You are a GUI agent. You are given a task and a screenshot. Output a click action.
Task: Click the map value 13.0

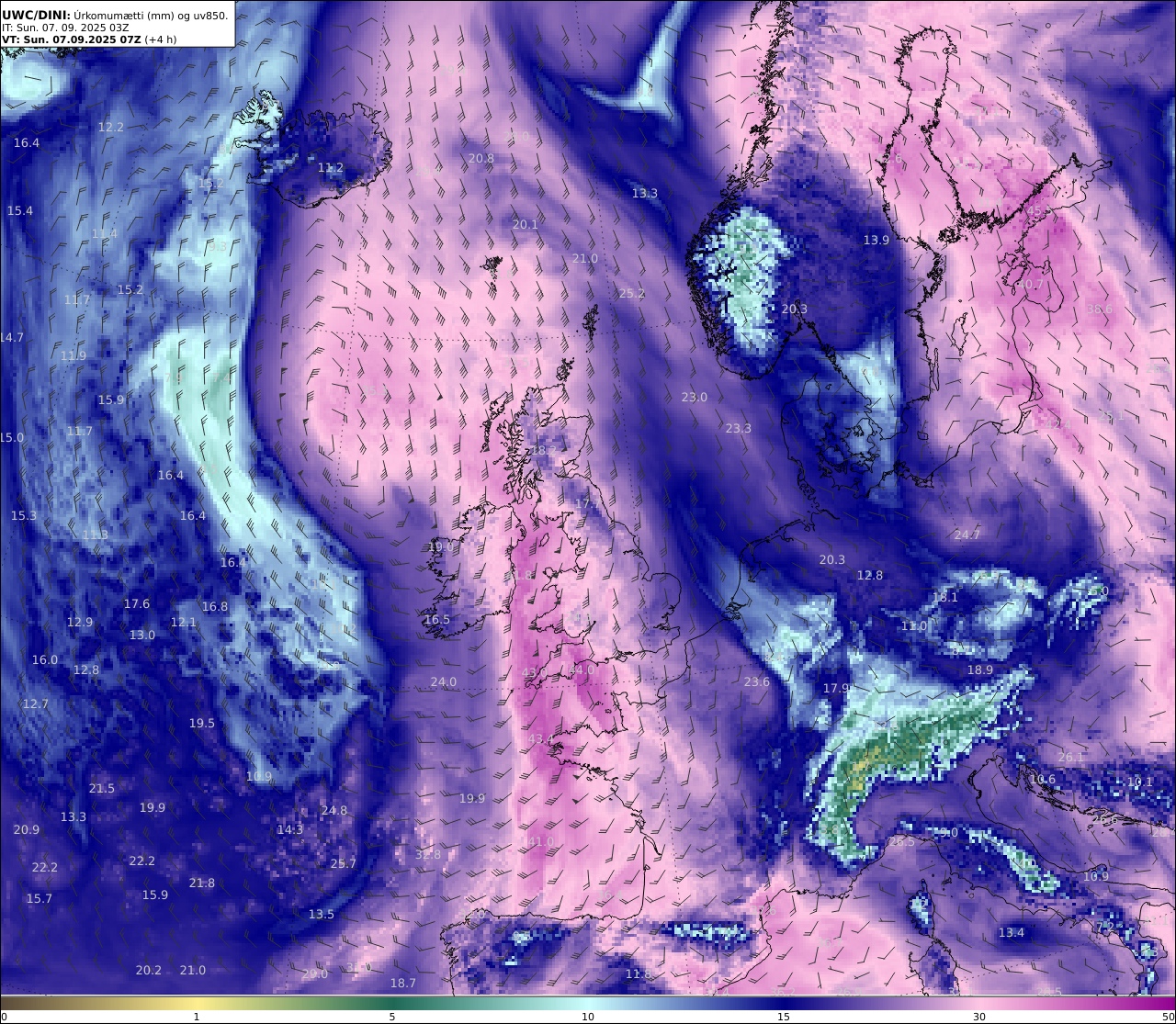[x=142, y=636]
